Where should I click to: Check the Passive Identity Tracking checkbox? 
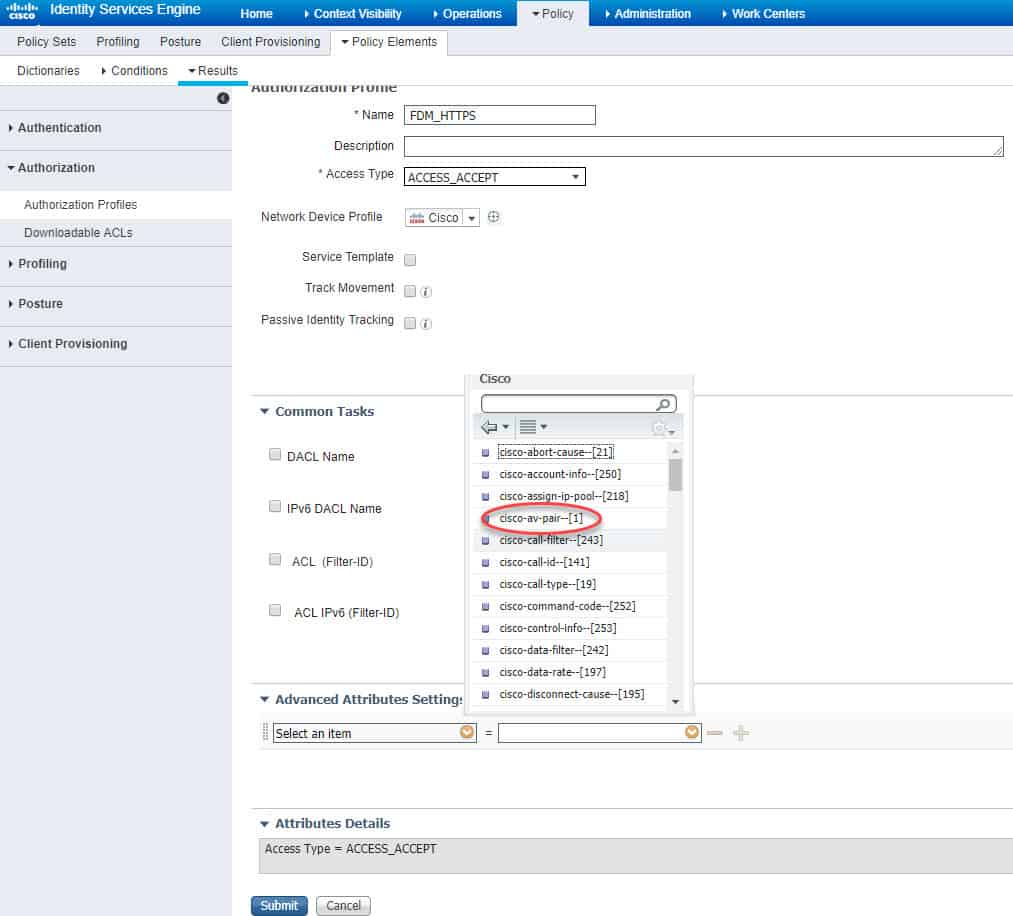410,323
